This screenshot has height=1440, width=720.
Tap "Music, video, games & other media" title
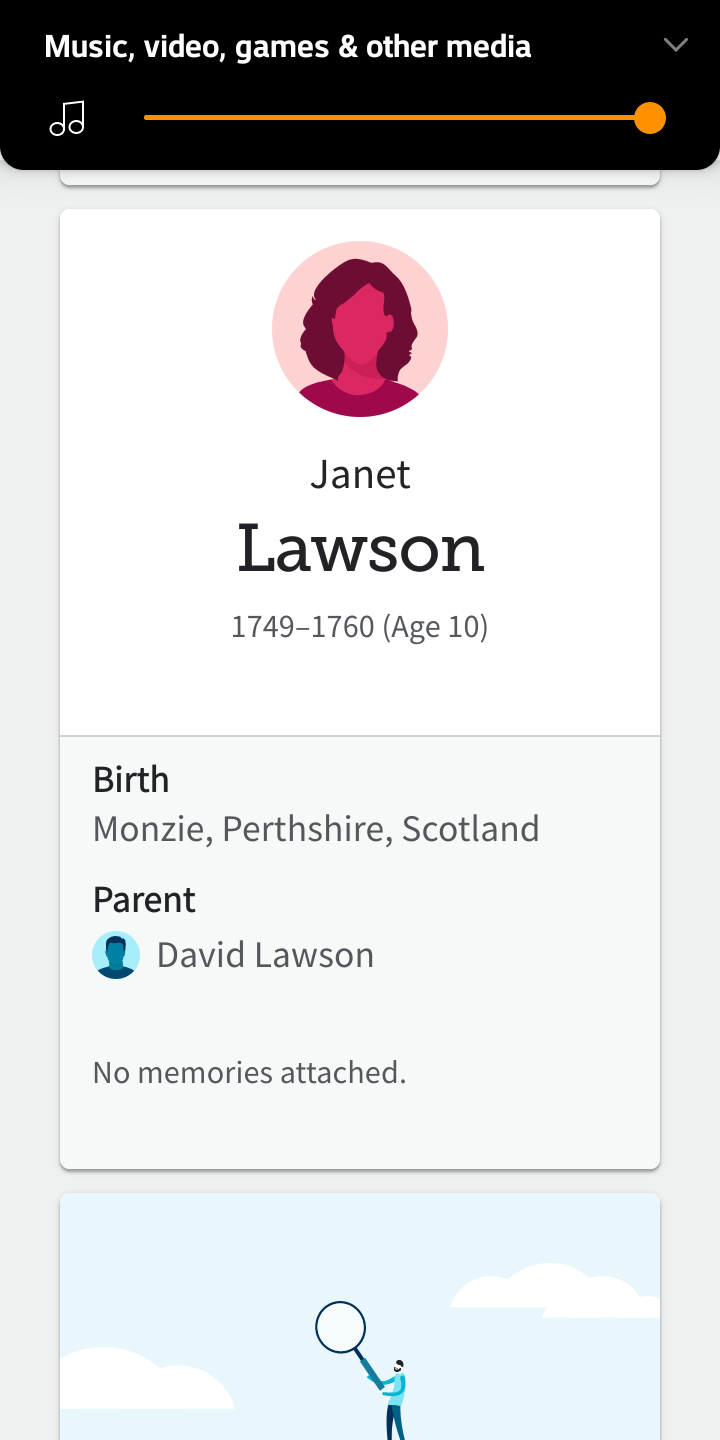(288, 47)
